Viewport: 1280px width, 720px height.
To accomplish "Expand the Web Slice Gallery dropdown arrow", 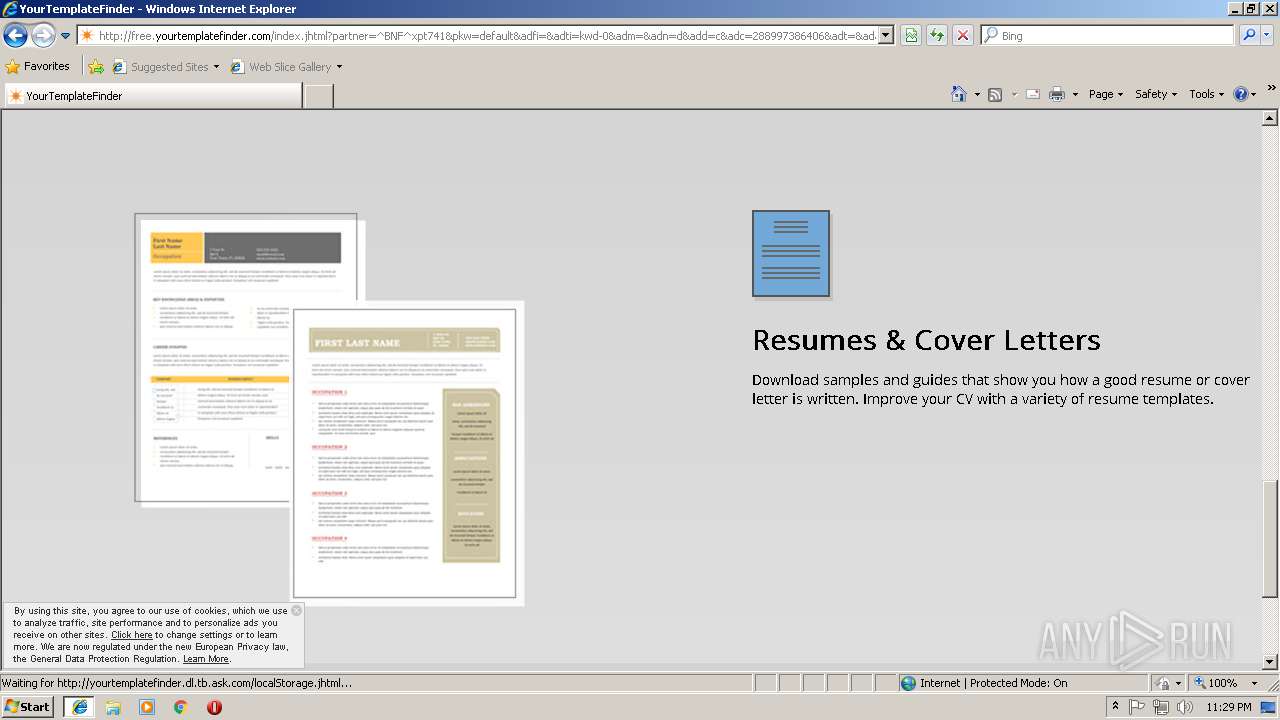I will (x=339, y=67).
